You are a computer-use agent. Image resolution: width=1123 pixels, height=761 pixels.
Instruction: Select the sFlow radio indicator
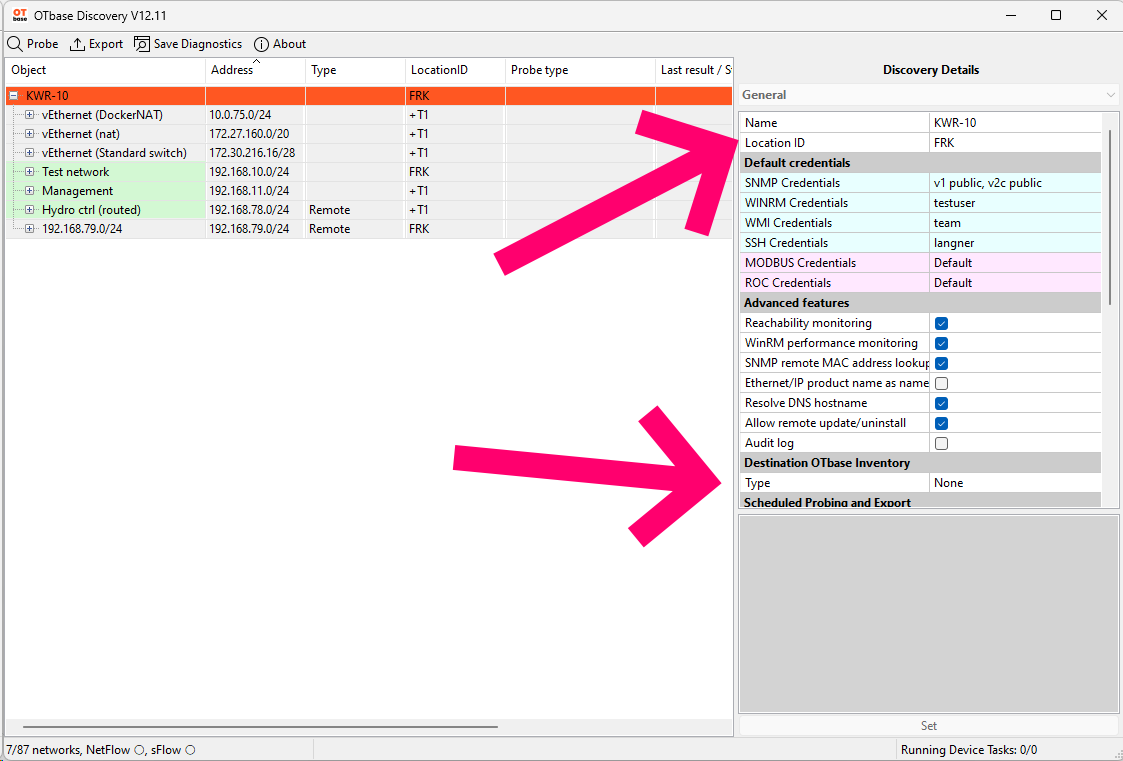click(x=191, y=750)
